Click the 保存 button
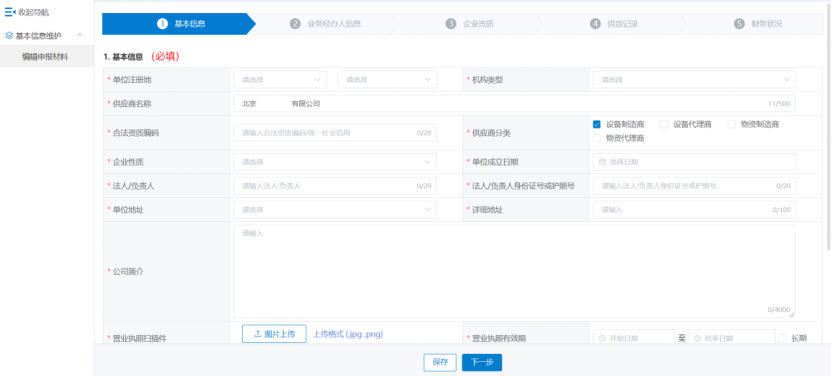831x377 pixels. point(440,362)
